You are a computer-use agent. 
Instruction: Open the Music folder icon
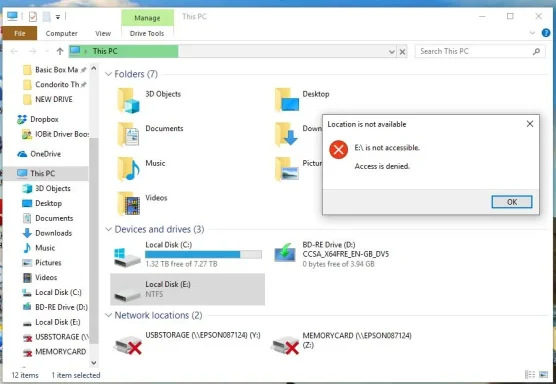tap(128, 169)
